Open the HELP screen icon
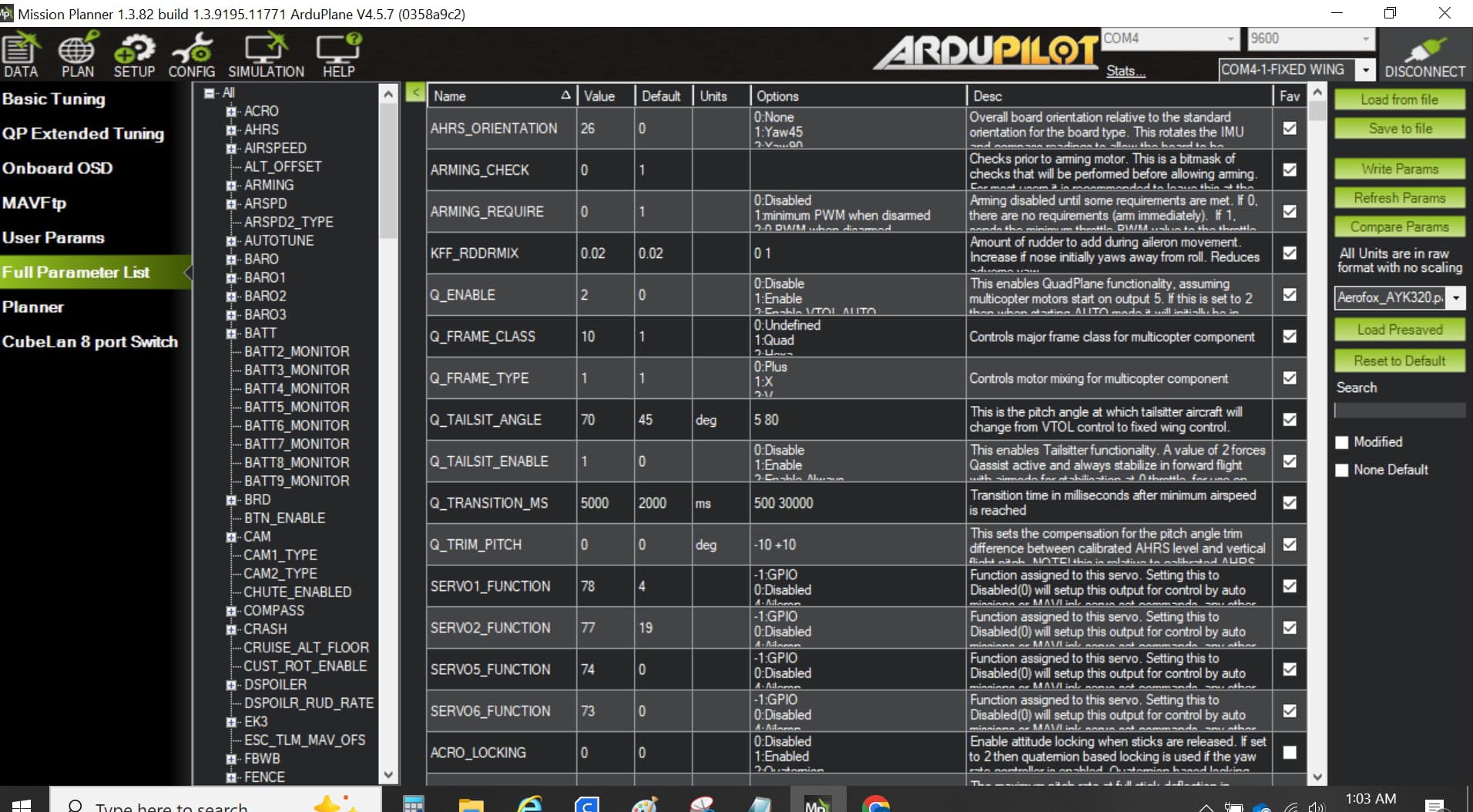 click(x=338, y=55)
